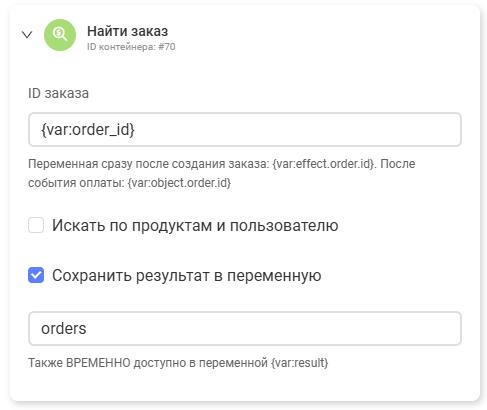Viewport: 487px width, 410px height.
Task: Enable Искать по продуктам и пользователю checkbox
Action: pyautogui.click(x=36, y=225)
